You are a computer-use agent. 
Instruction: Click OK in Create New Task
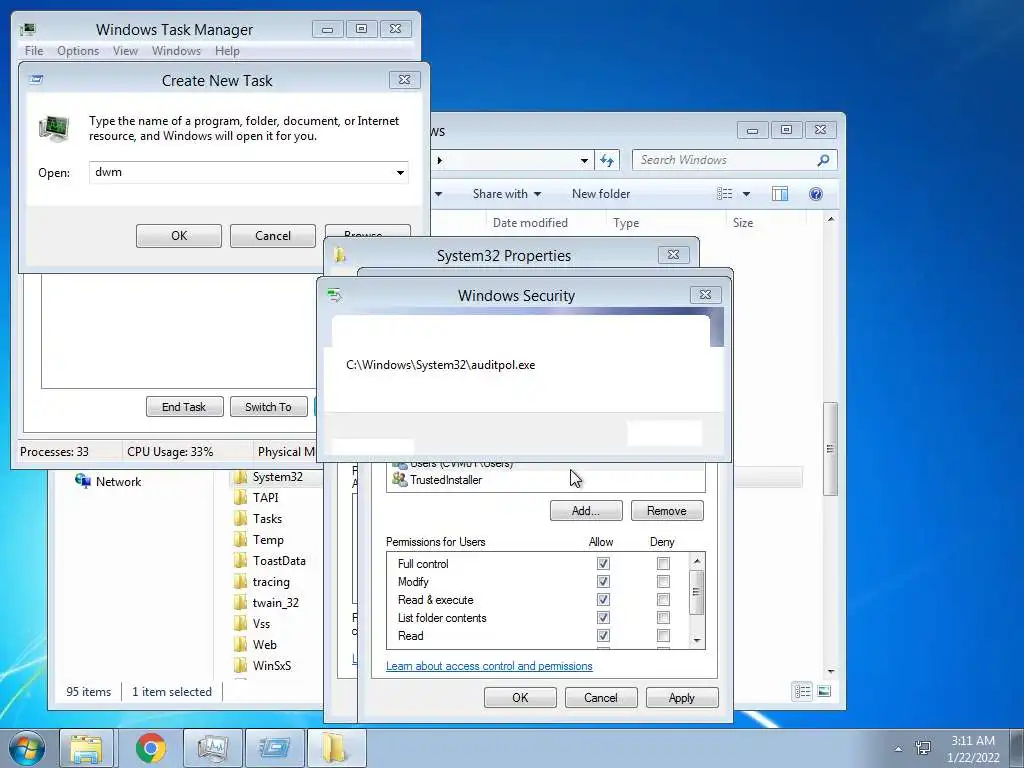click(x=179, y=236)
